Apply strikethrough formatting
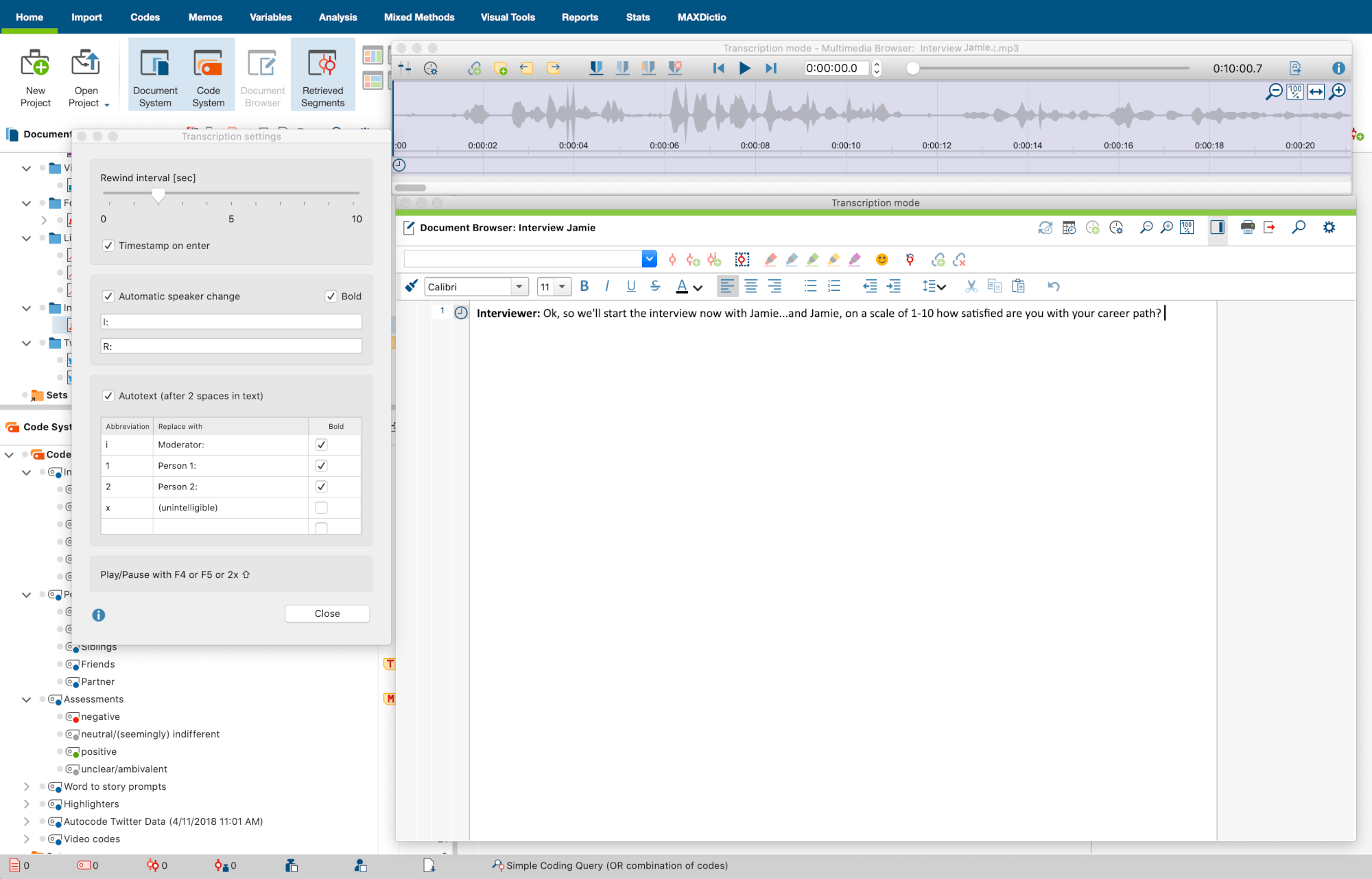The width and height of the screenshot is (1372, 879). coord(655,286)
